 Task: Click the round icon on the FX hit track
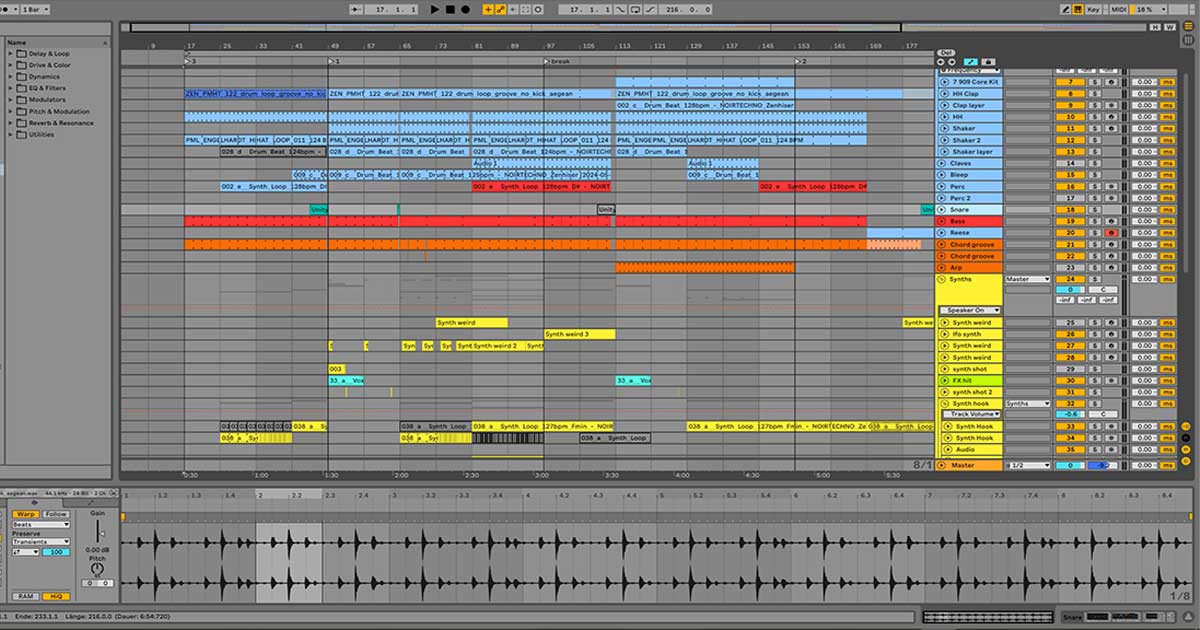(x=942, y=381)
